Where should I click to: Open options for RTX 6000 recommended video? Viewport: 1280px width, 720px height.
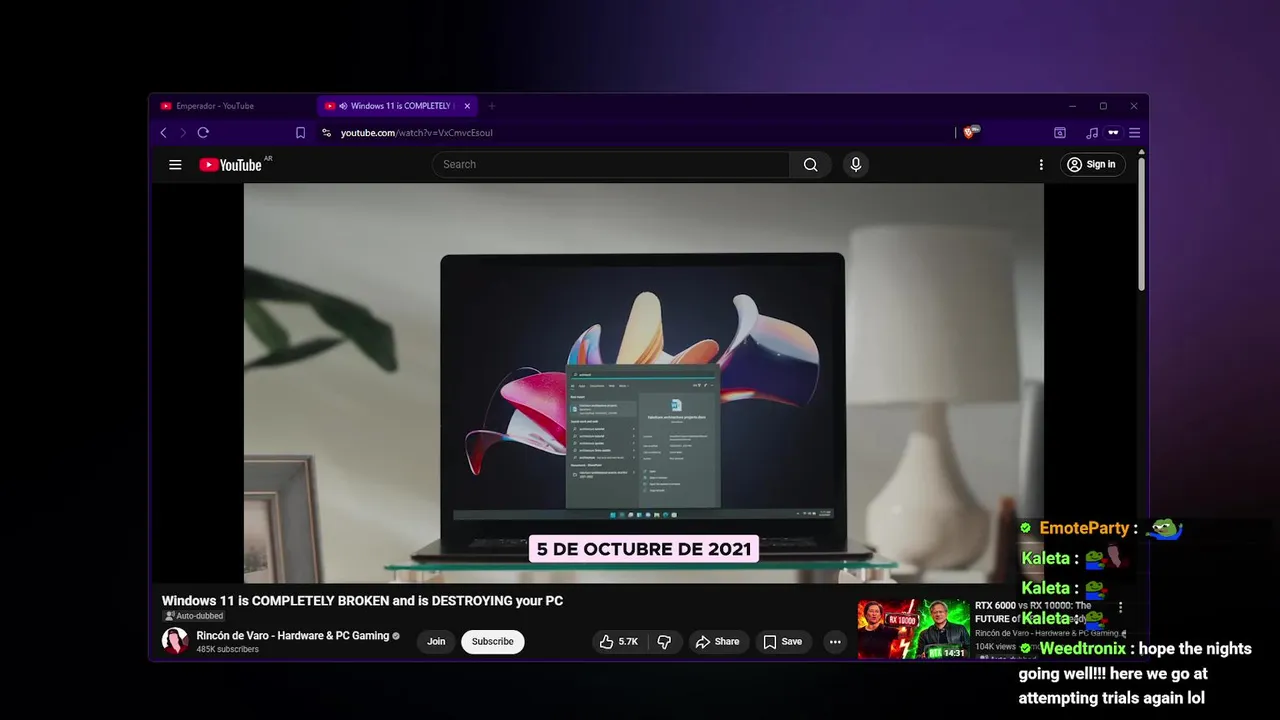coord(1120,607)
